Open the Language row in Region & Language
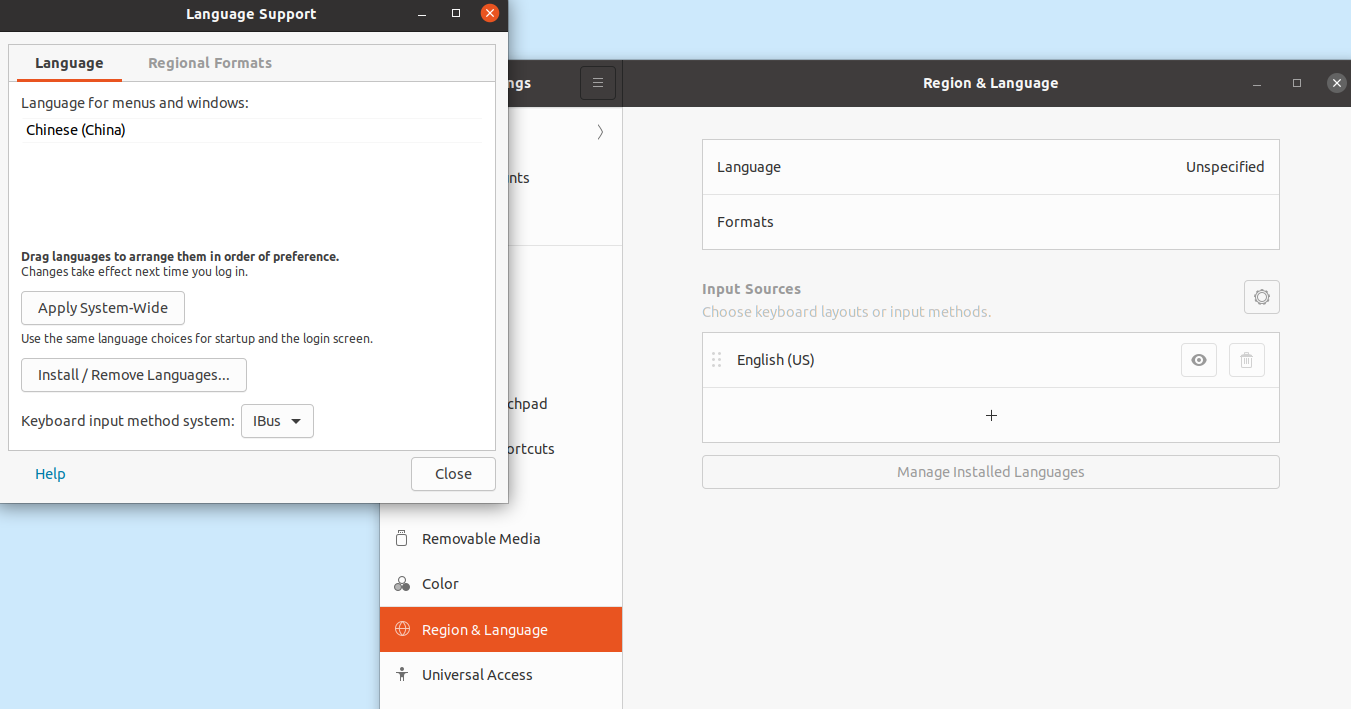Image resolution: width=1351 pixels, height=709 pixels. [x=991, y=167]
